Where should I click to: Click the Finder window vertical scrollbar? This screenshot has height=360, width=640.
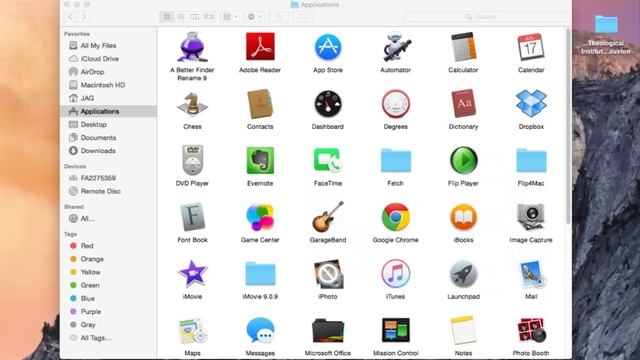[x=568, y=127]
